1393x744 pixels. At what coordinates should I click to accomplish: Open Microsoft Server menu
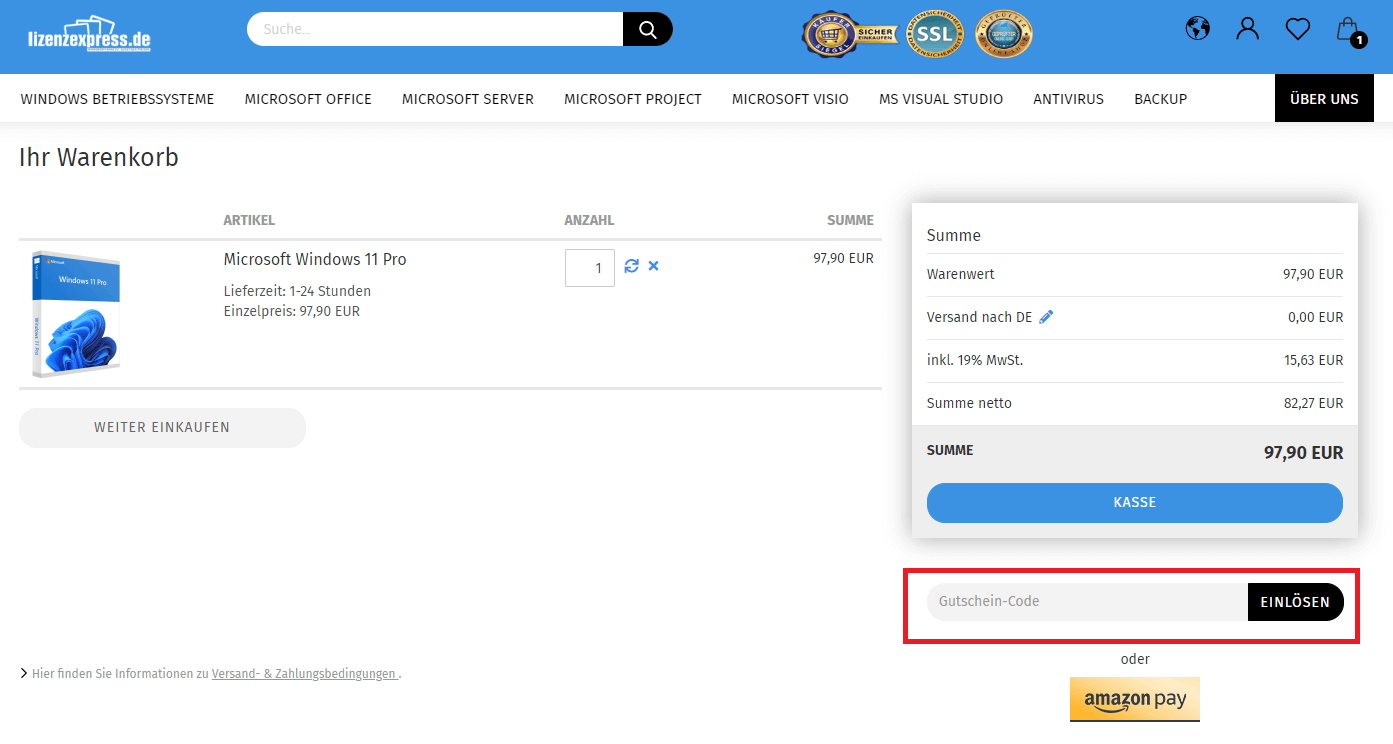tap(468, 99)
